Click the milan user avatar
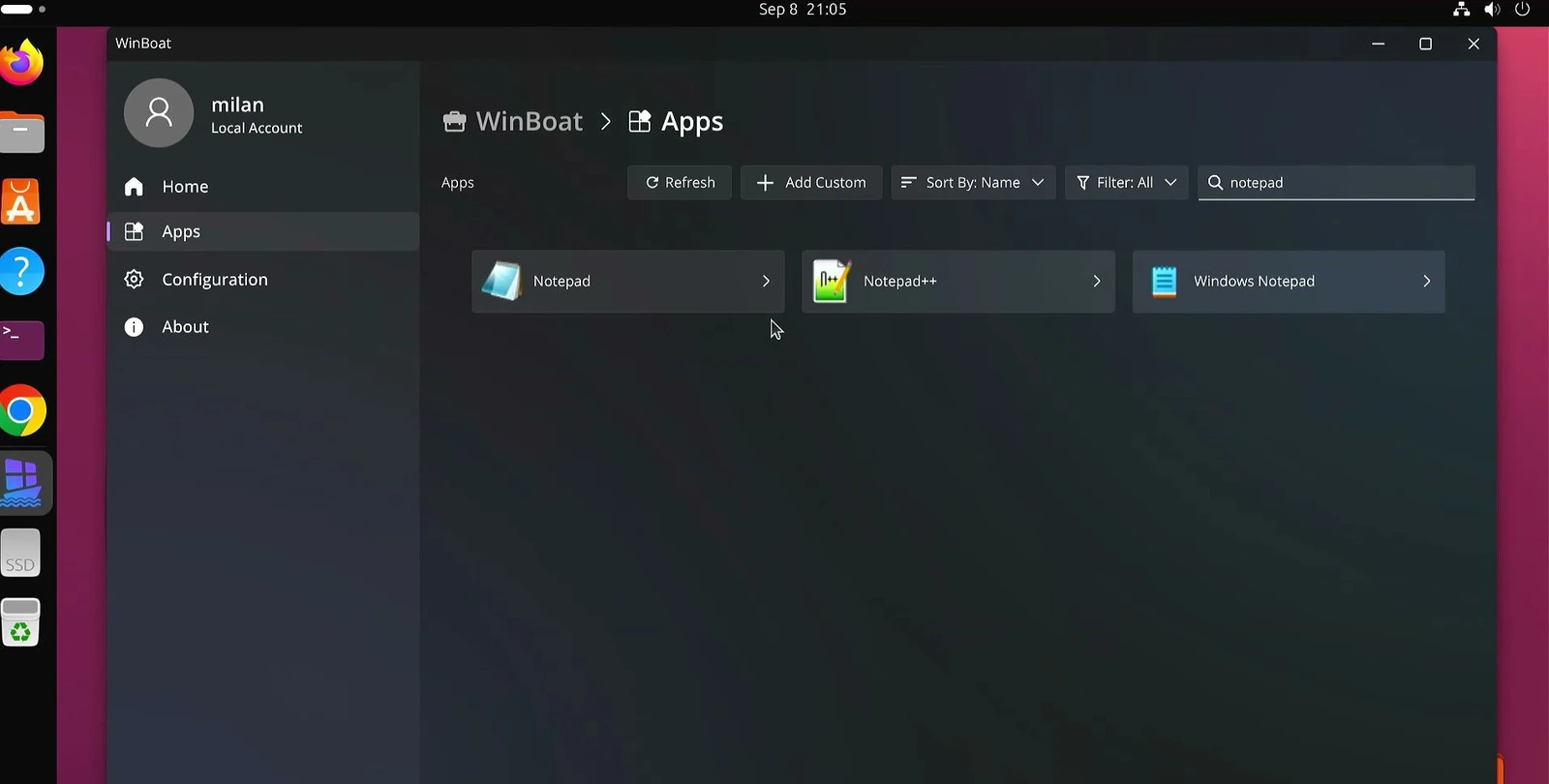This screenshot has width=1549, height=784. click(x=159, y=113)
